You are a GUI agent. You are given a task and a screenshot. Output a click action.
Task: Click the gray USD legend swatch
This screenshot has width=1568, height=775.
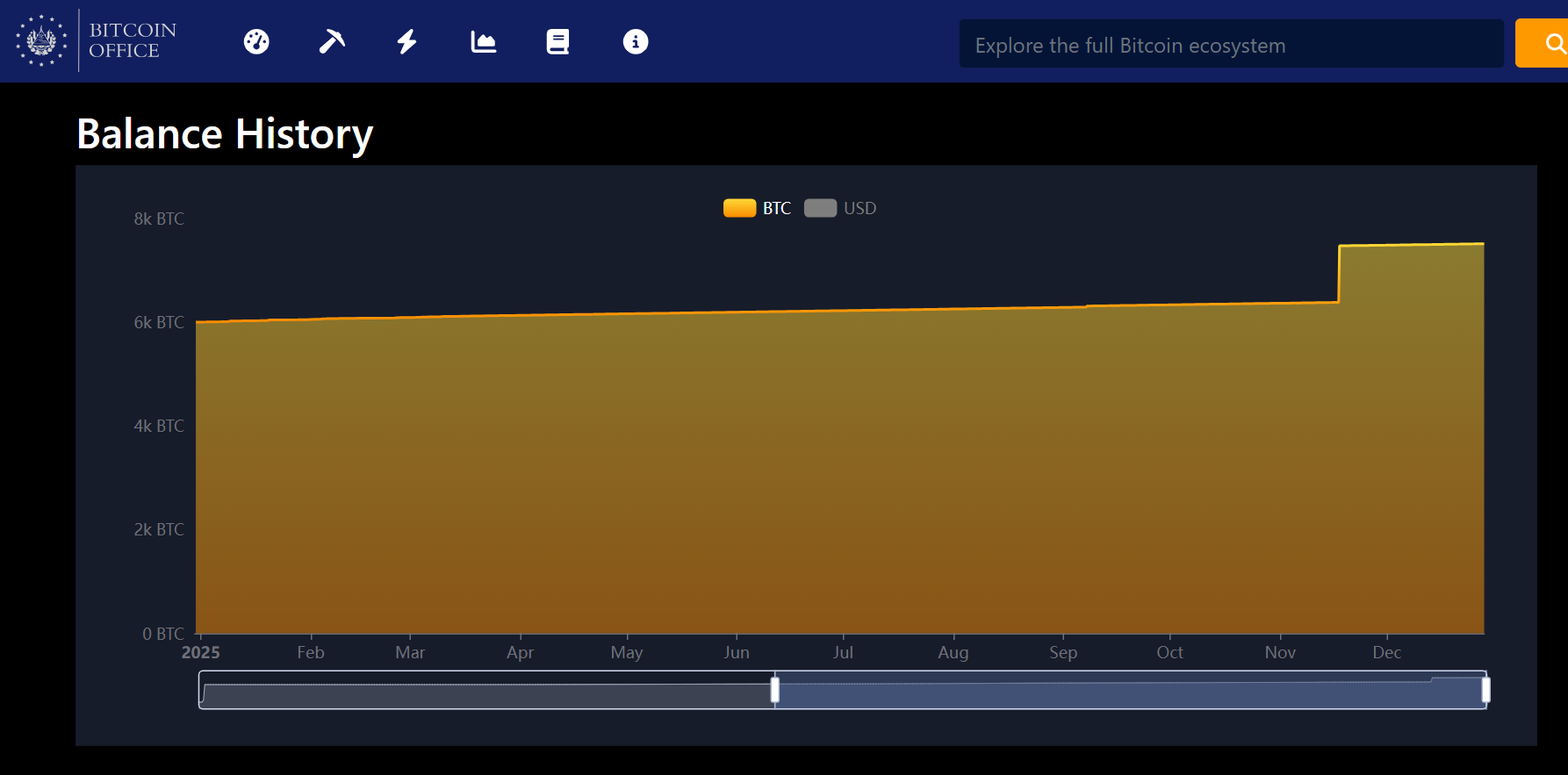coord(820,208)
